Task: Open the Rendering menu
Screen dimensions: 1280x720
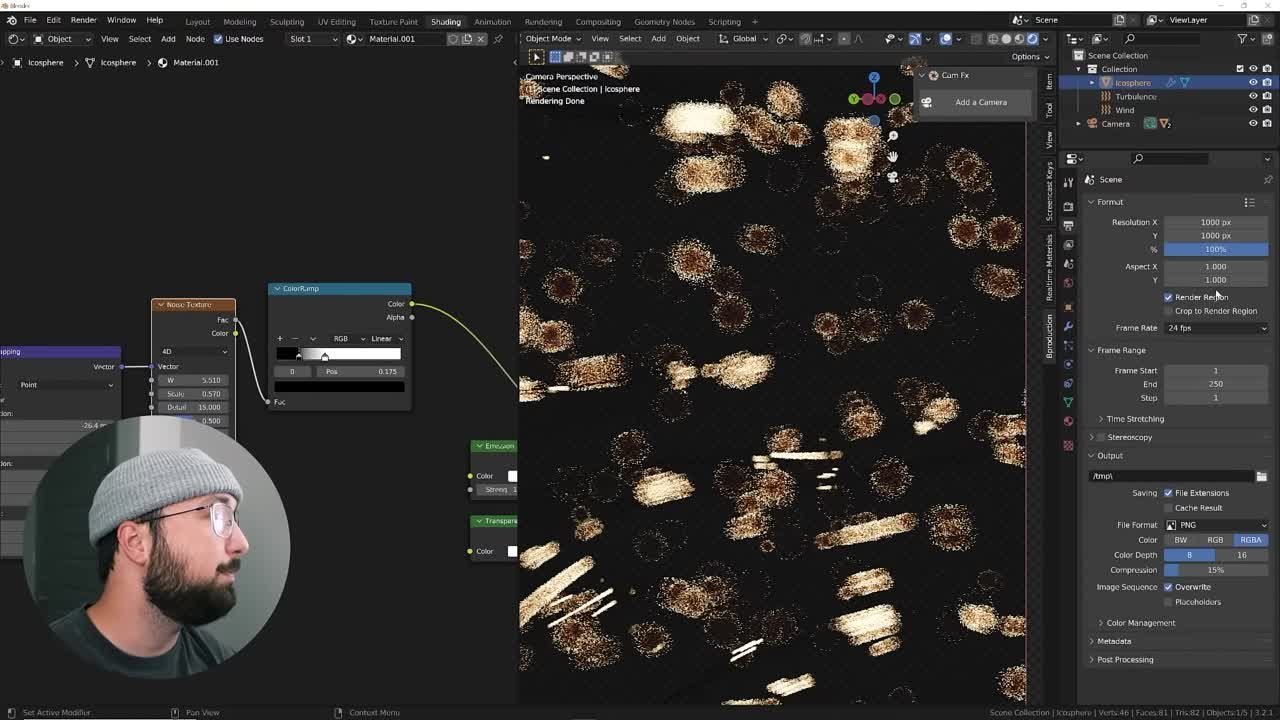Action: coord(543,21)
